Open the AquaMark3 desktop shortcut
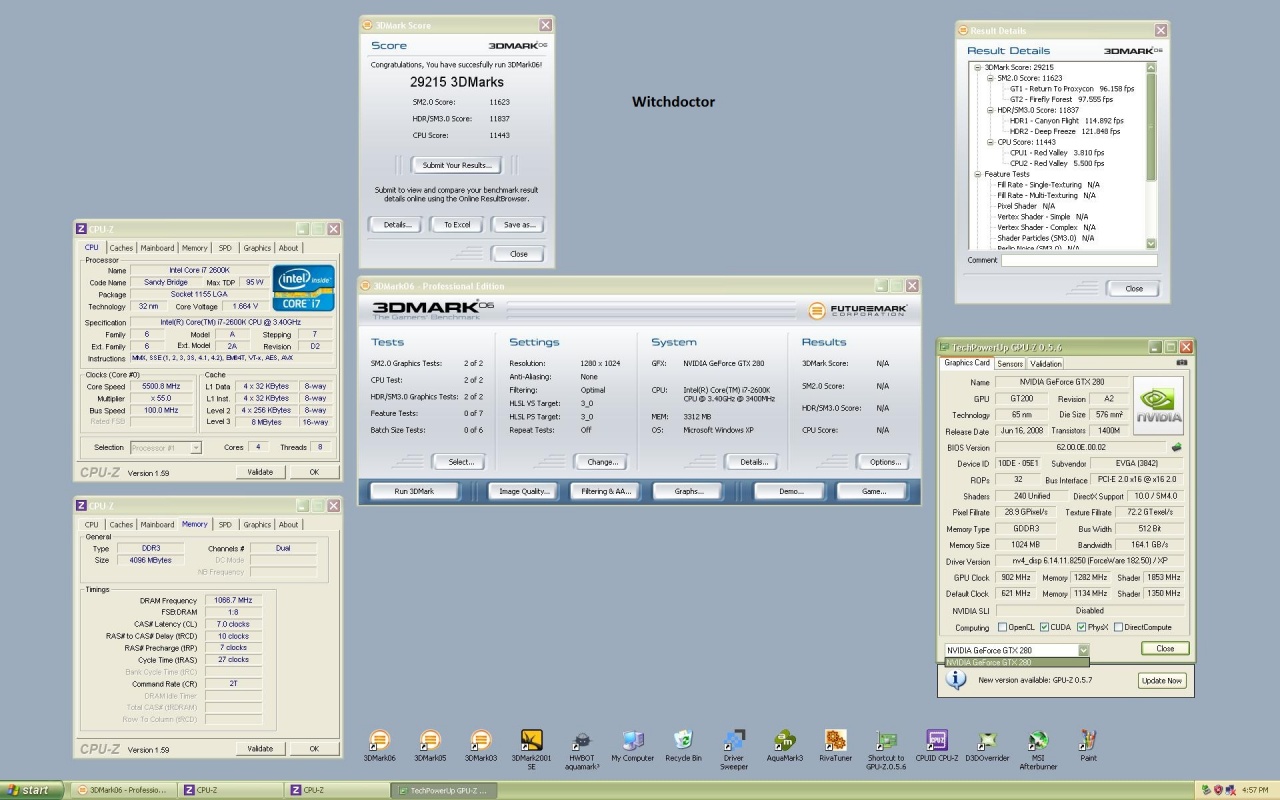Viewport: 1280px width, 800px height. (785, 741)
